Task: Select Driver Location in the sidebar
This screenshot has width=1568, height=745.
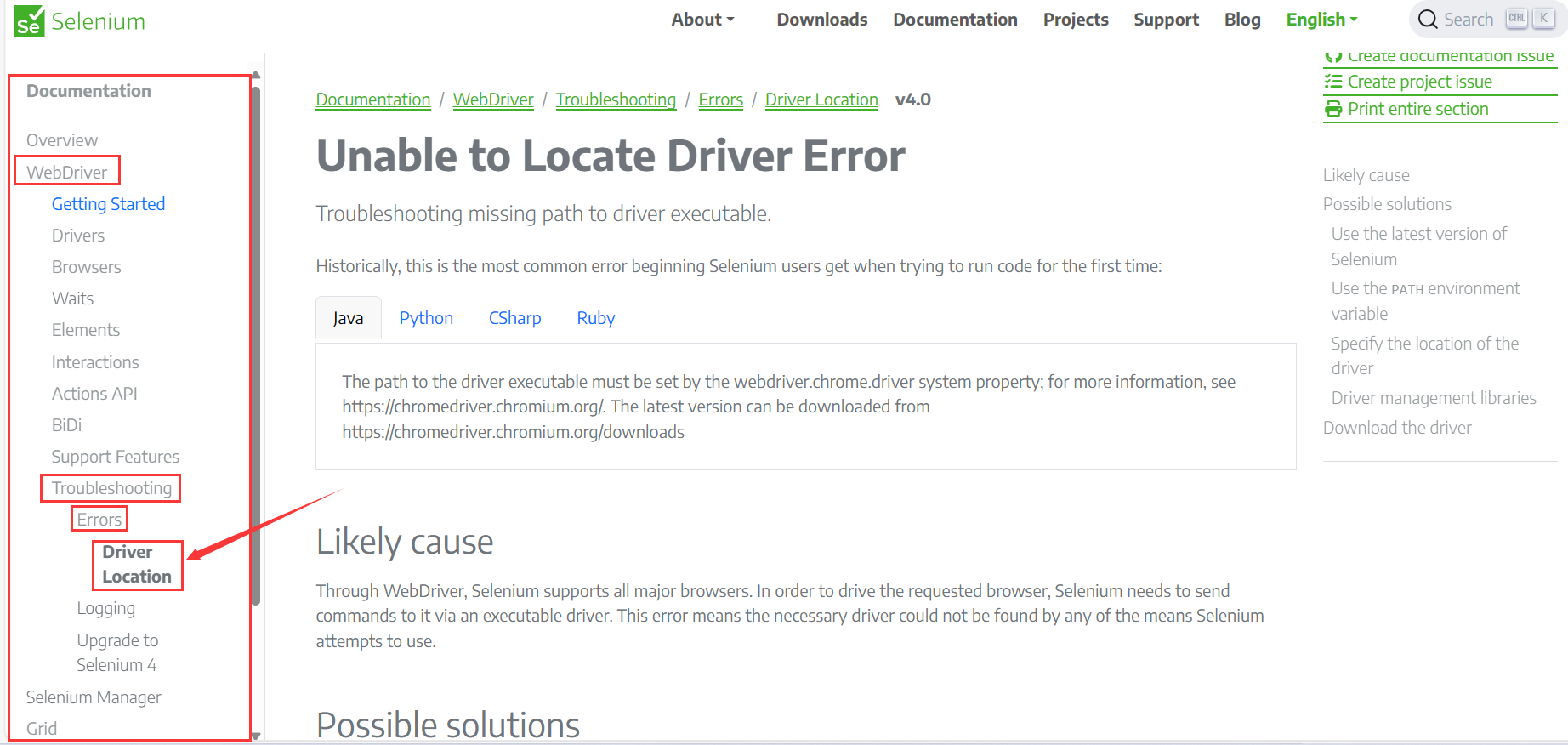Action: tap(137, 564)
